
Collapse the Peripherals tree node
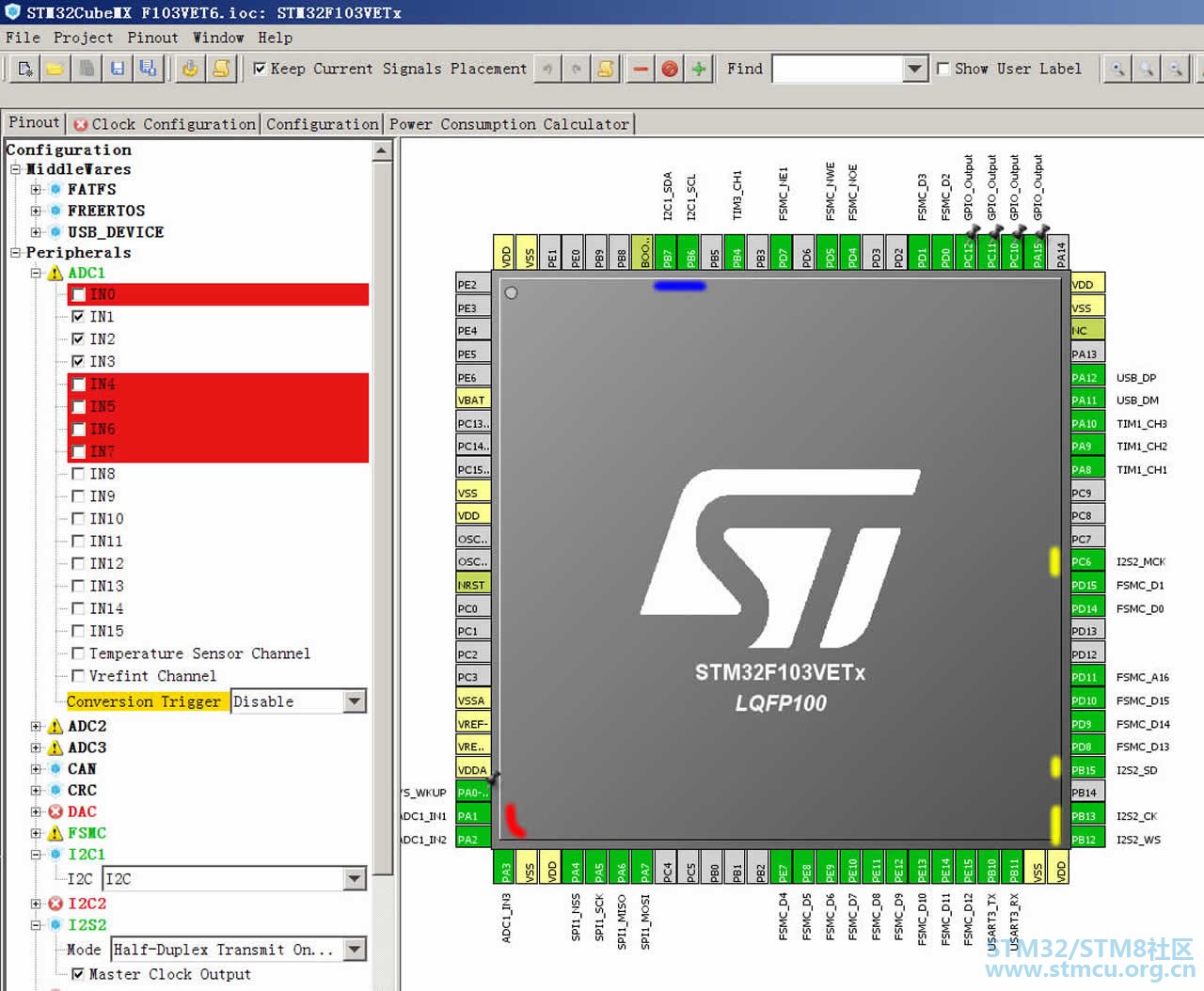[x=15, y=253]
